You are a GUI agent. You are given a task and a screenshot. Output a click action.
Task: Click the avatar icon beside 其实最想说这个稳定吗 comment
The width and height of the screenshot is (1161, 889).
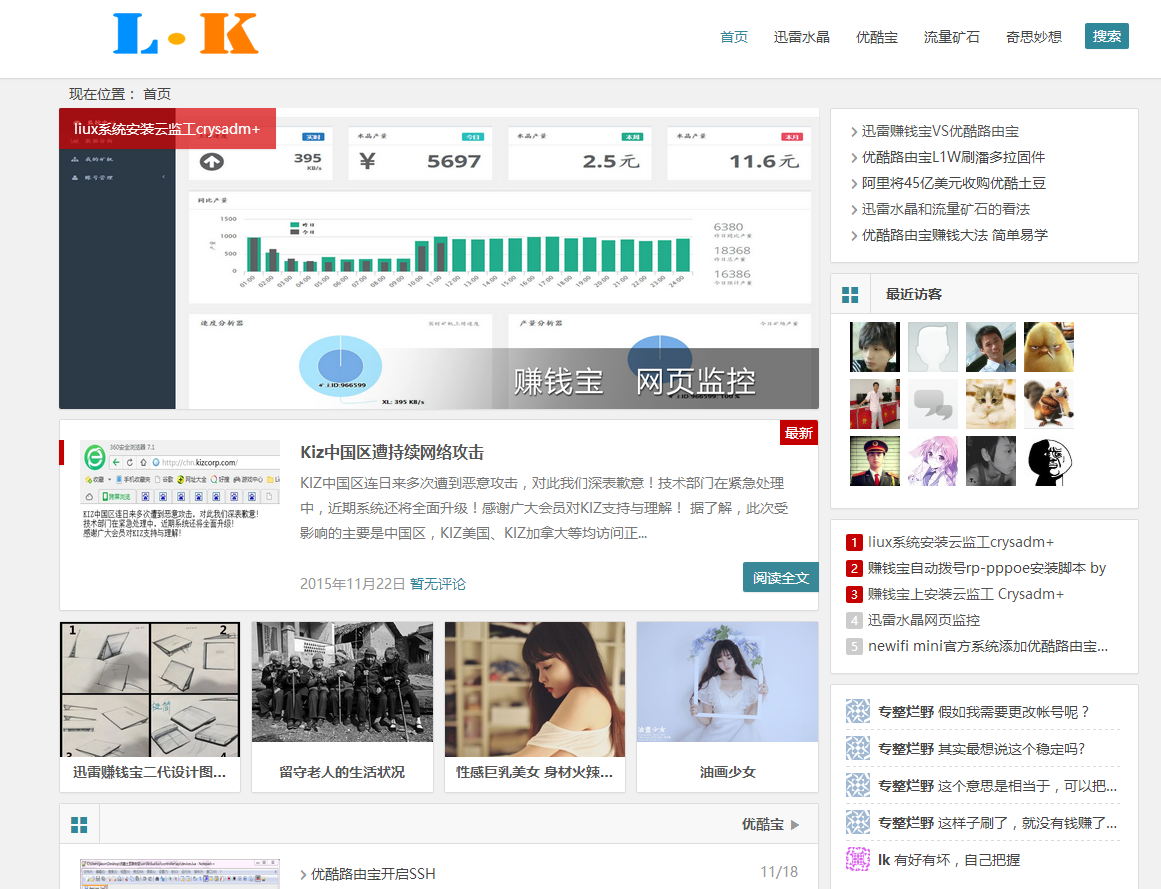click(x=857, y=748)
